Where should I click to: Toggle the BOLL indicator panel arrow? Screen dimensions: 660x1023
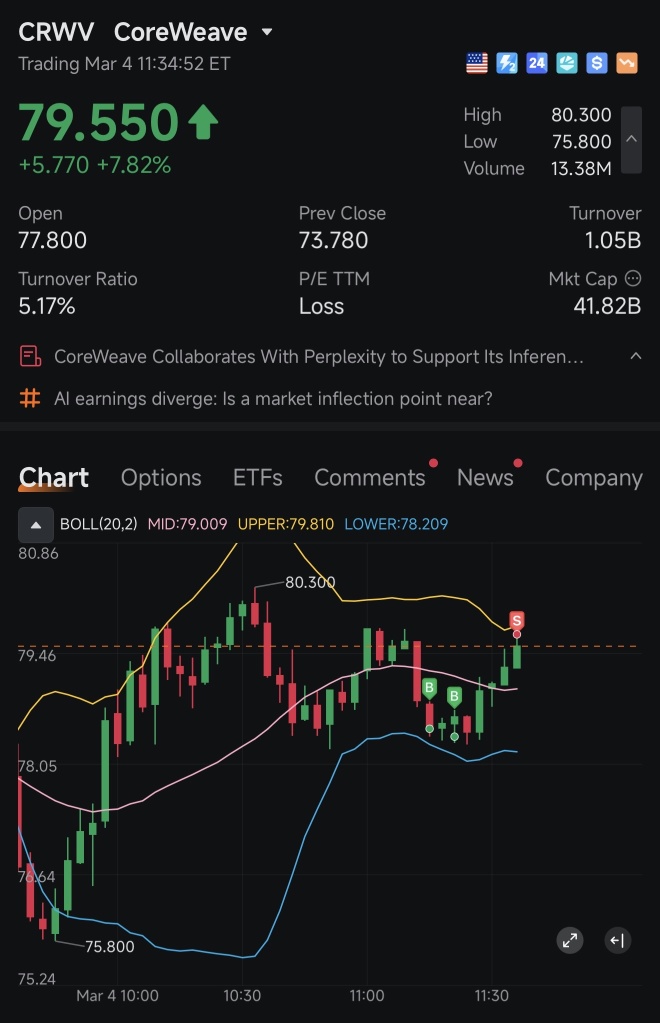[36, 525]
